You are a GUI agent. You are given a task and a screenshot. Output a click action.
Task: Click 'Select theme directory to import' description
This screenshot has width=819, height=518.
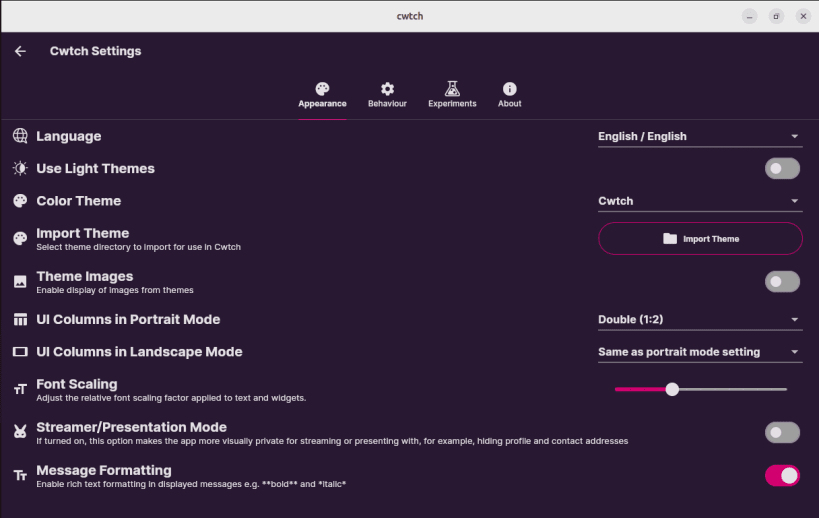(138, 247)
